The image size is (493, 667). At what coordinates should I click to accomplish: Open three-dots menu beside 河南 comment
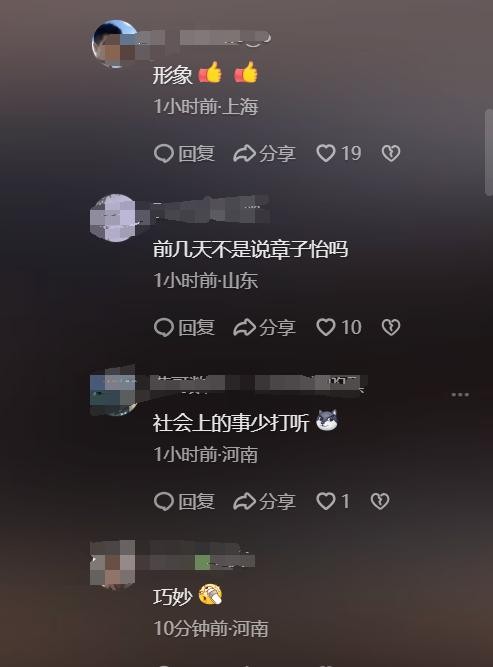point(460,395)
